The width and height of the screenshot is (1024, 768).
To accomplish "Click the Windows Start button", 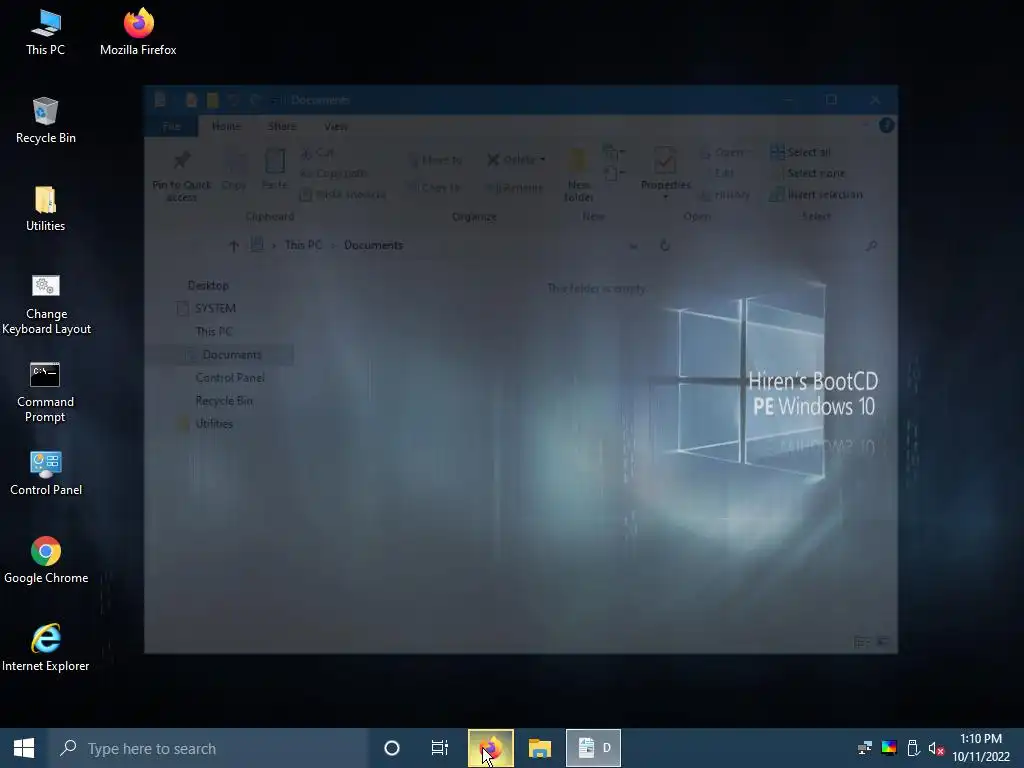I will tap(24, 748).
